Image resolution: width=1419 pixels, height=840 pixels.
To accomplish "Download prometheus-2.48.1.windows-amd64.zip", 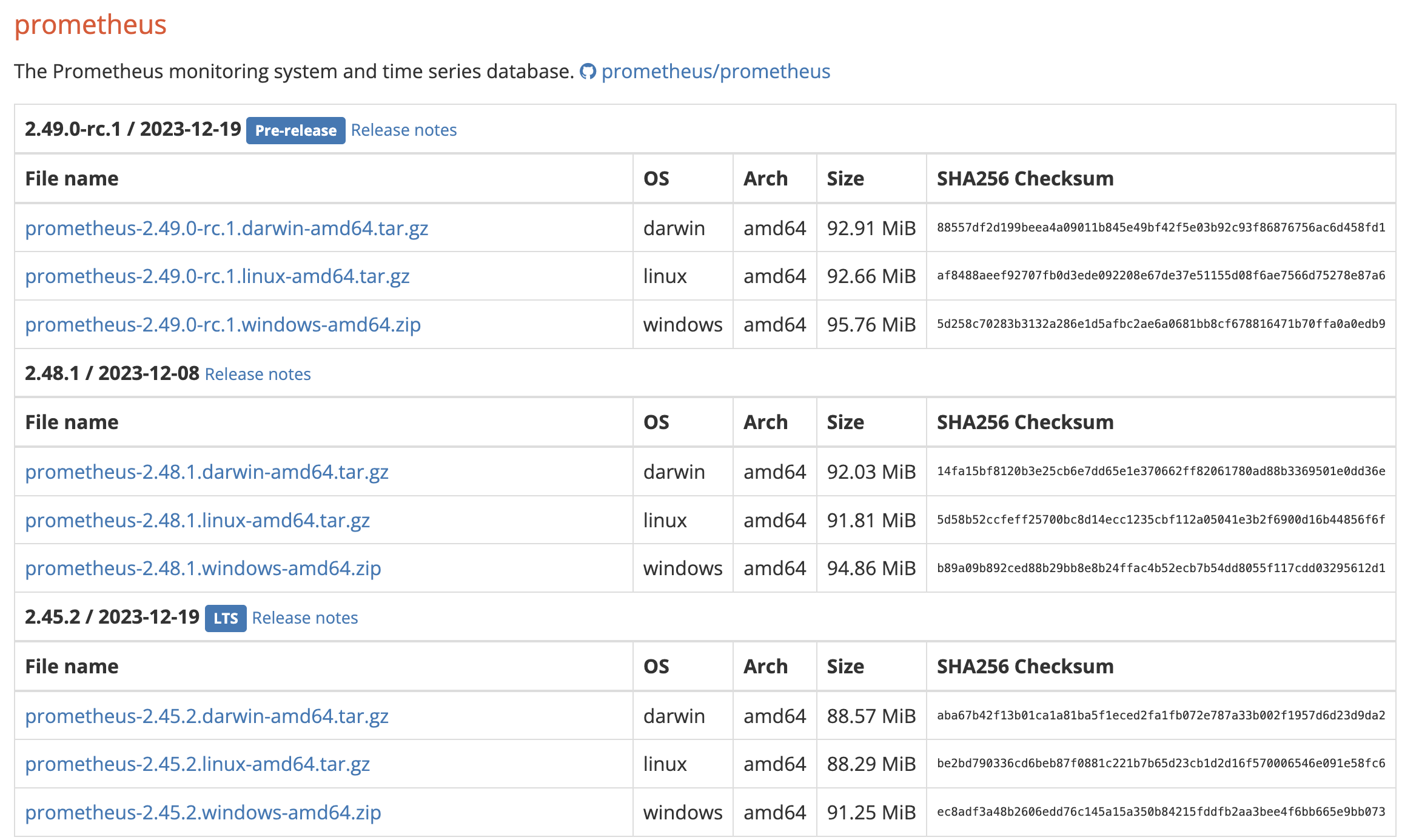I will coord(203,568).
